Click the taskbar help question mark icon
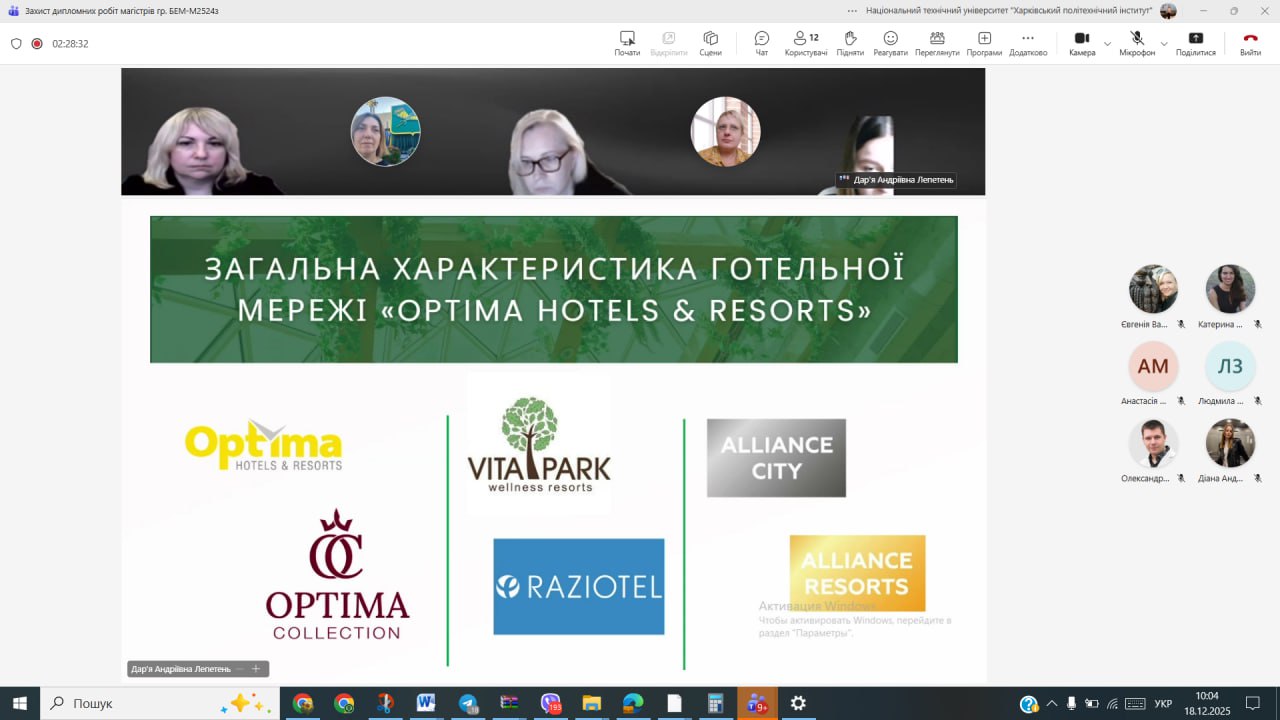Screen dimensions: 1280x720 (x=1028, y=704)
